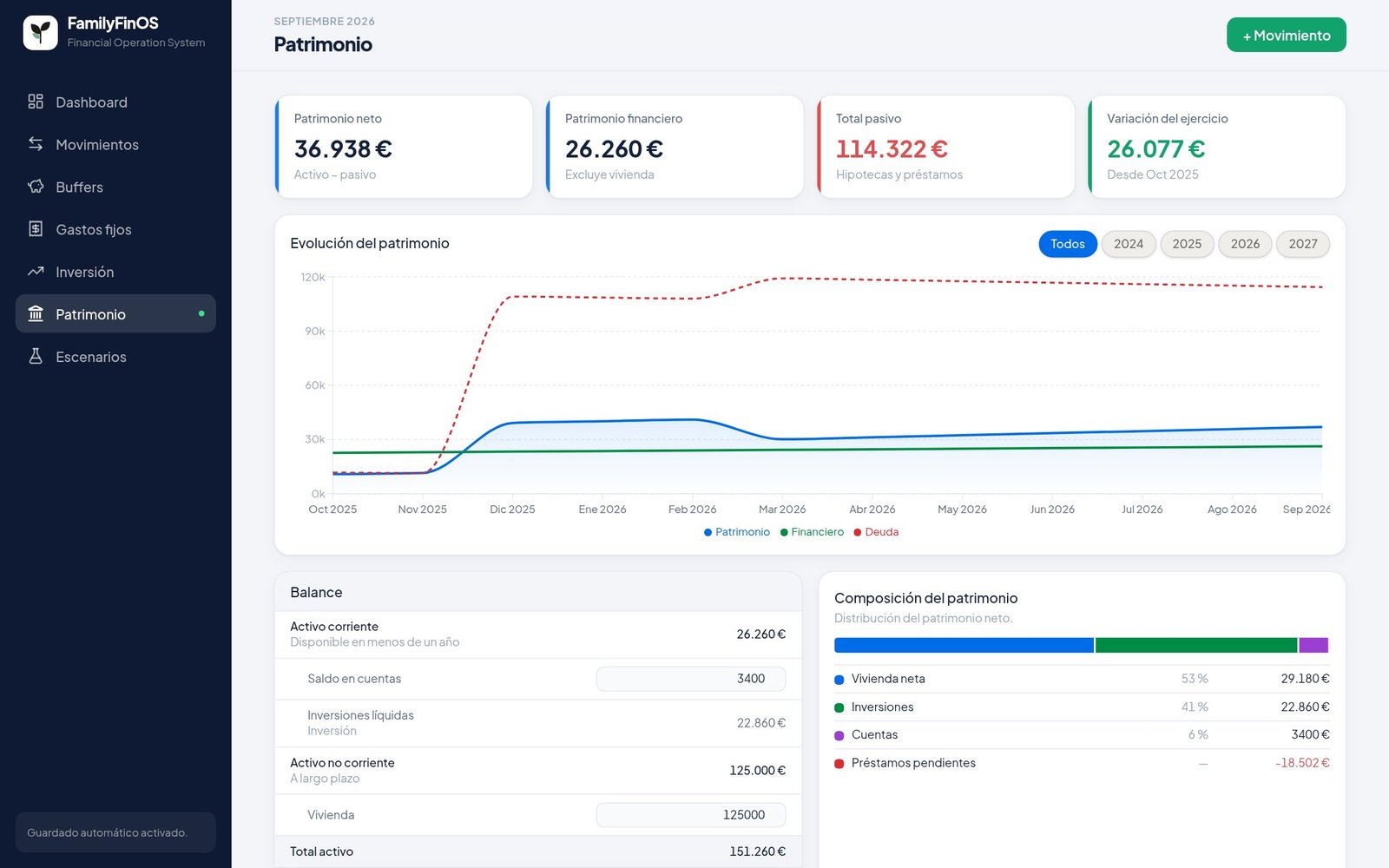
Task: Open the Buffers page
Action: coord(115,187)
